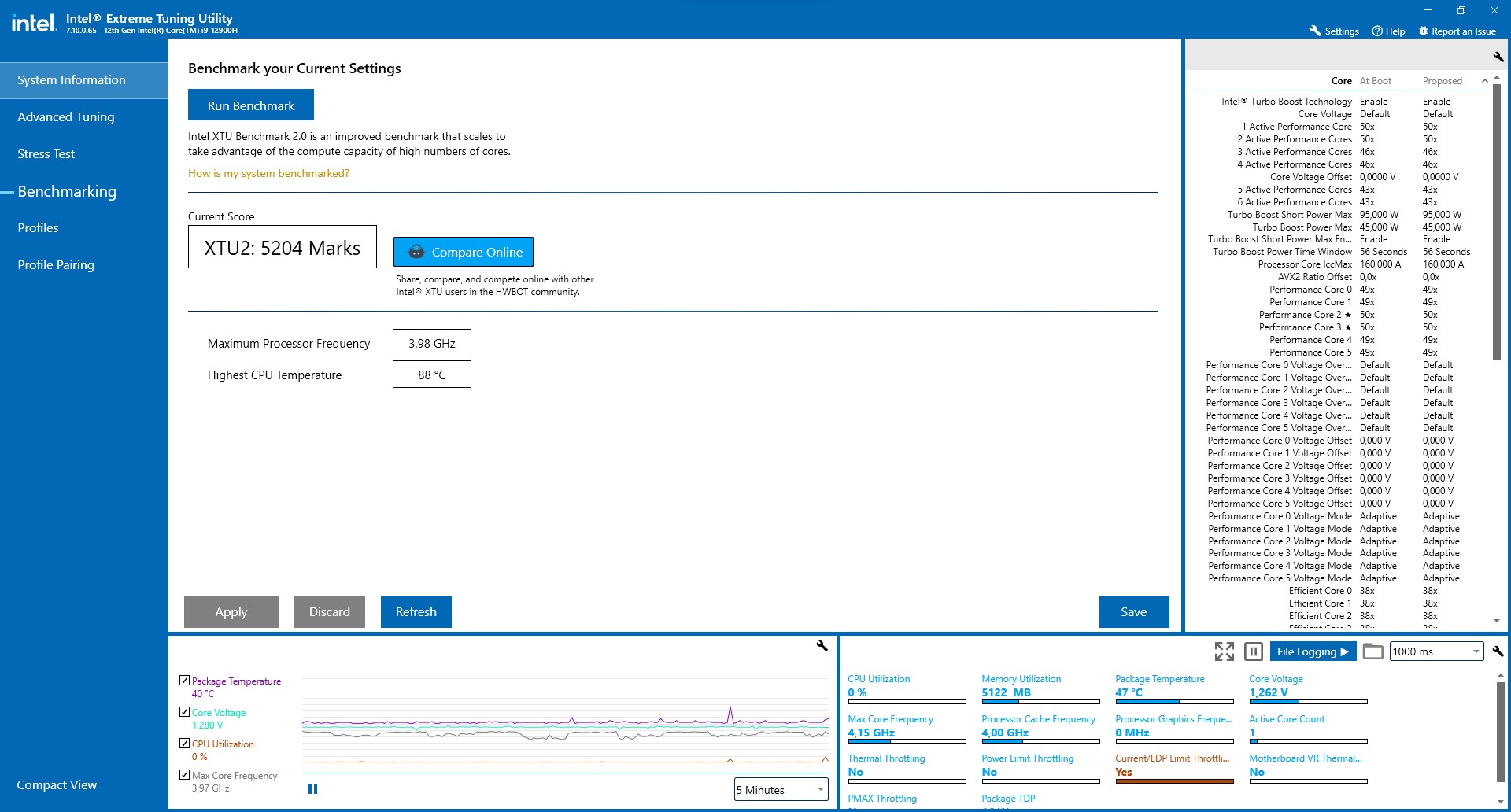Select the Turbo Boost Short Power Max row

(x=1341, y=215)
